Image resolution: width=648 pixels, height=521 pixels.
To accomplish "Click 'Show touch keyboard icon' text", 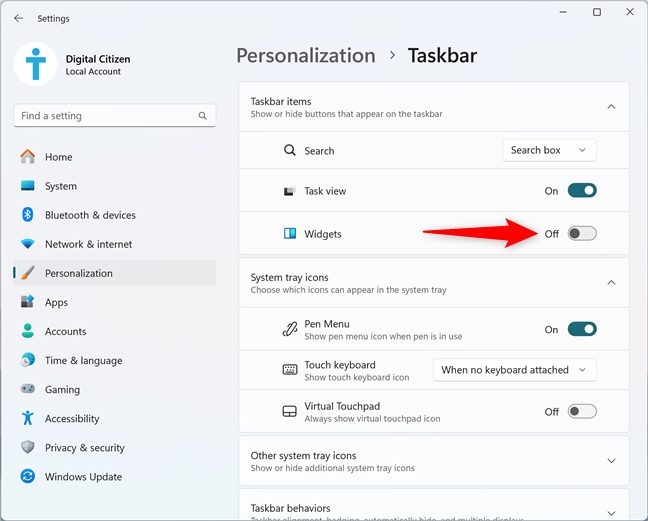I will 357,377.
